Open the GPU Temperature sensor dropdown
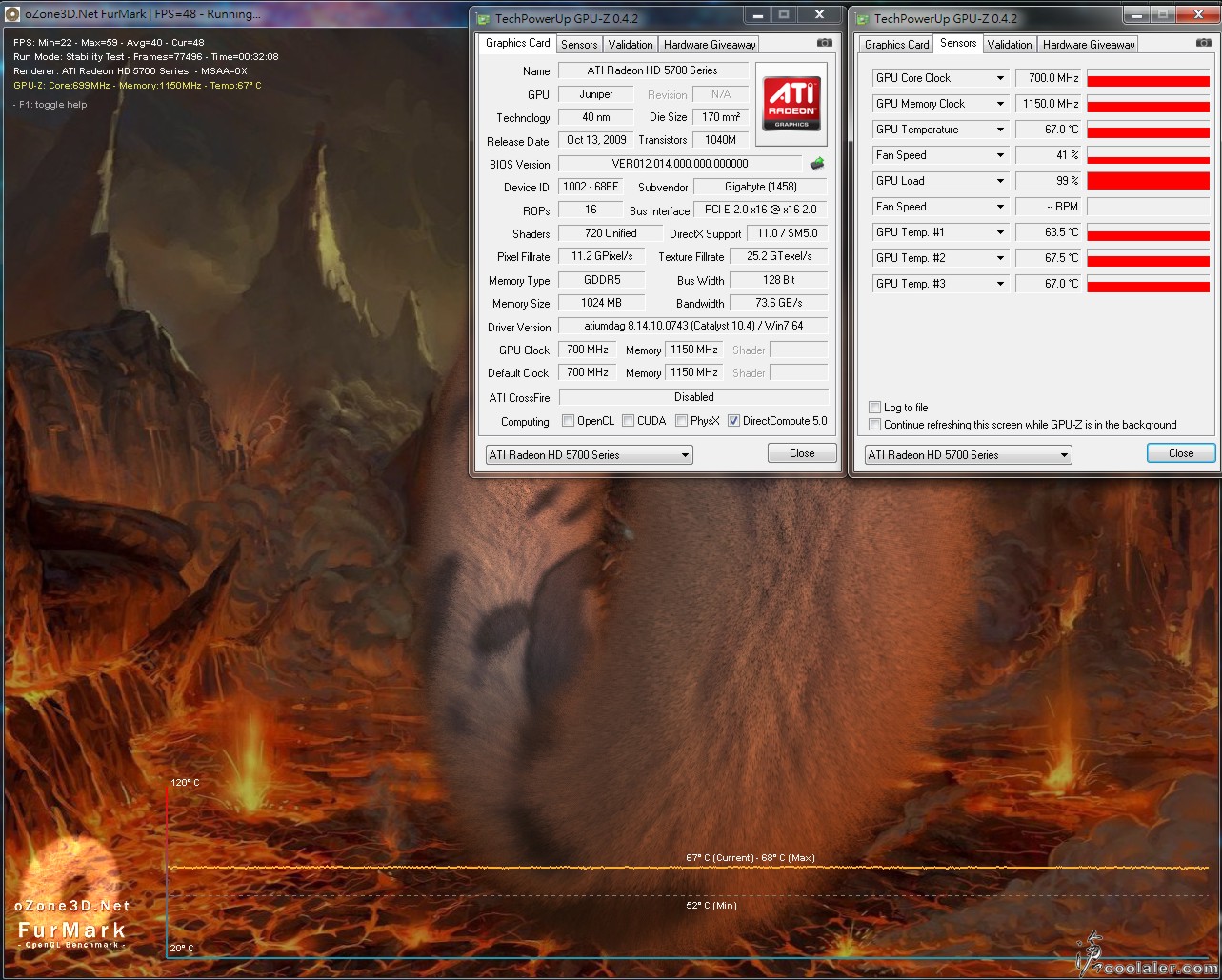Image resolution: width=1222 pixels, height=980 pixels. (1000, 130)
